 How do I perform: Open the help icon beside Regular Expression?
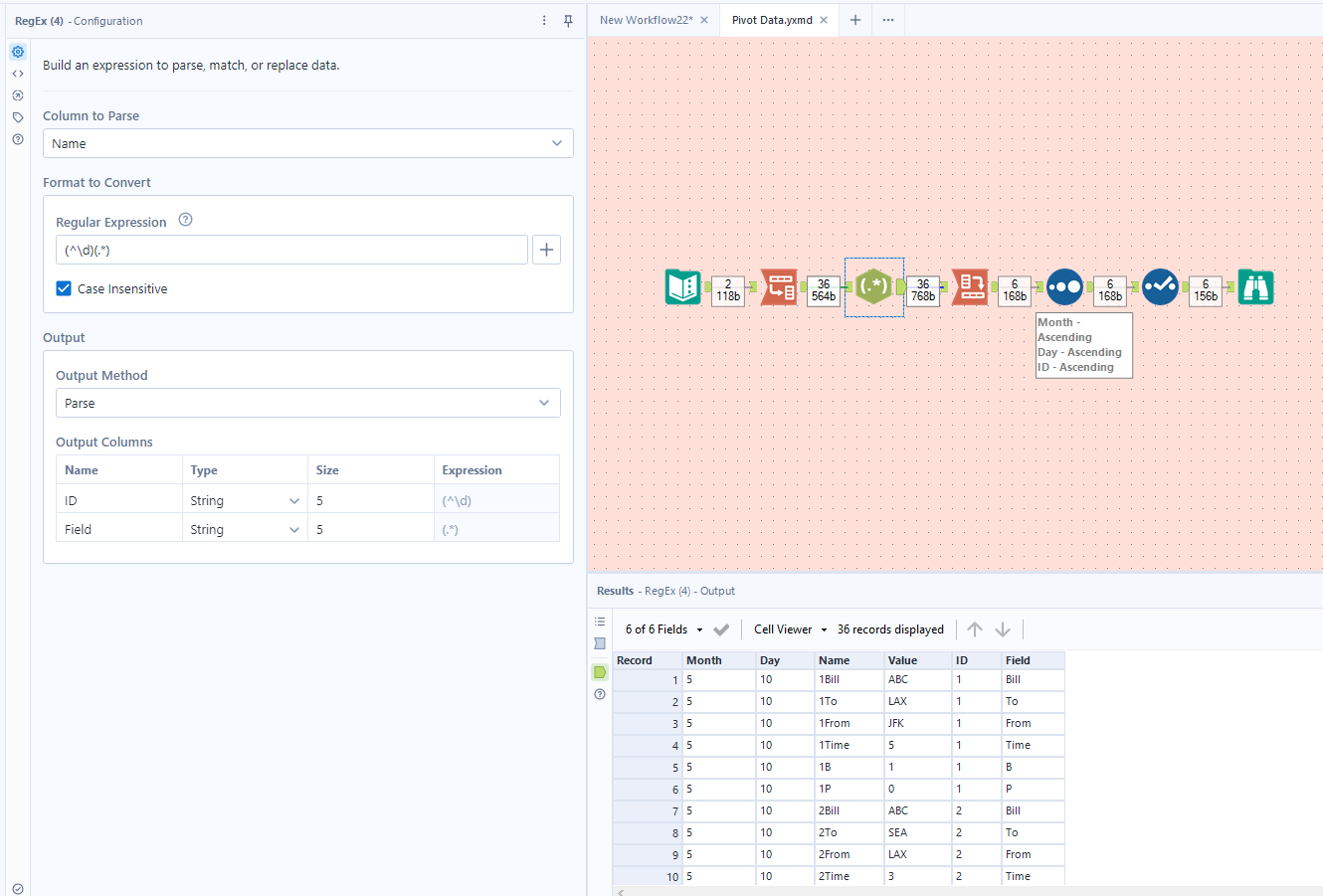point(185,220)
